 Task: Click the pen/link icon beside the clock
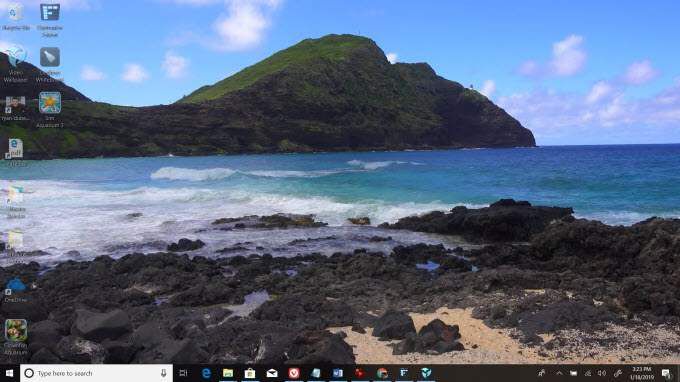(x=618, y=373)
